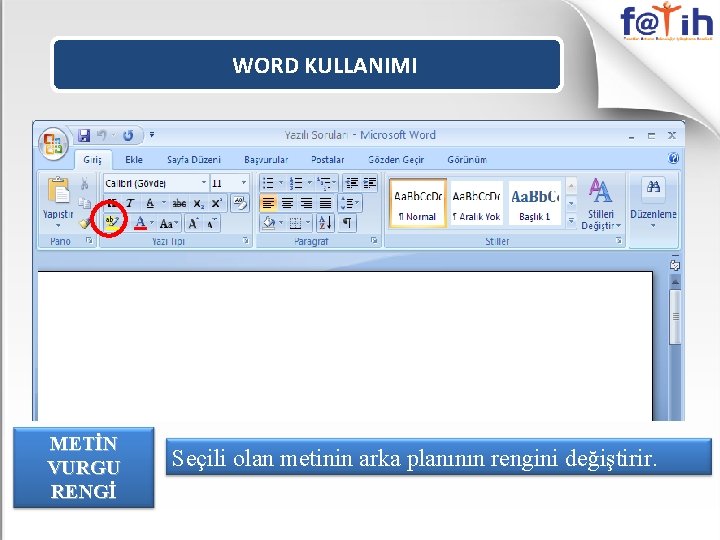
Task: Apply borders to the paragraph
Action: click(296, 223)
